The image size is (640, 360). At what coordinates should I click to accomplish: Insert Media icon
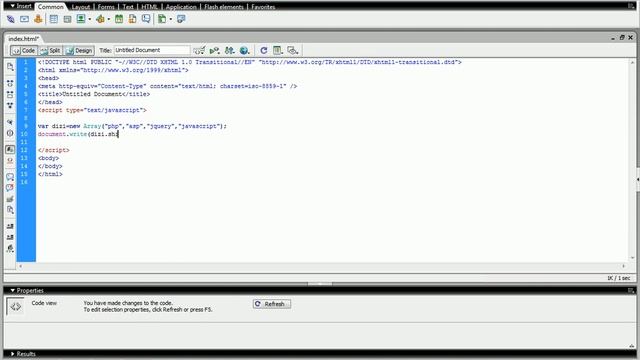(100, 19)
